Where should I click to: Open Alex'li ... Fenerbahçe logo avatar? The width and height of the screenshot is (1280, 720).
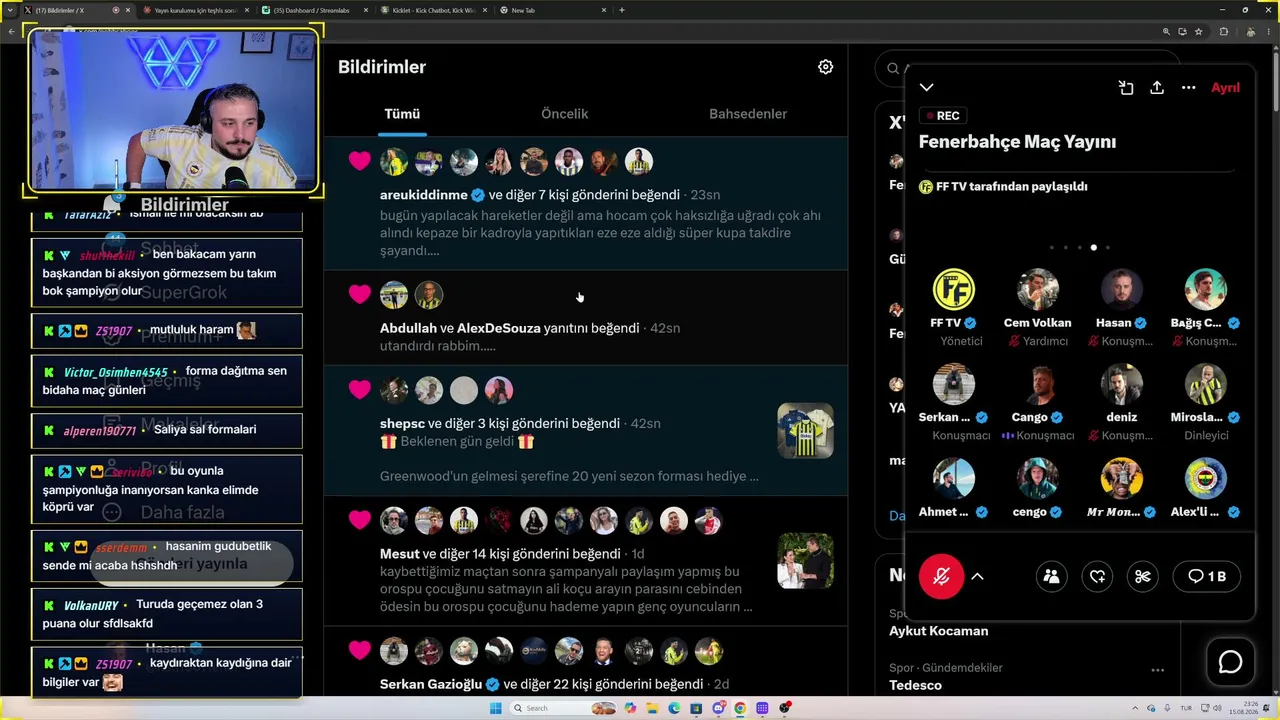1206,479
